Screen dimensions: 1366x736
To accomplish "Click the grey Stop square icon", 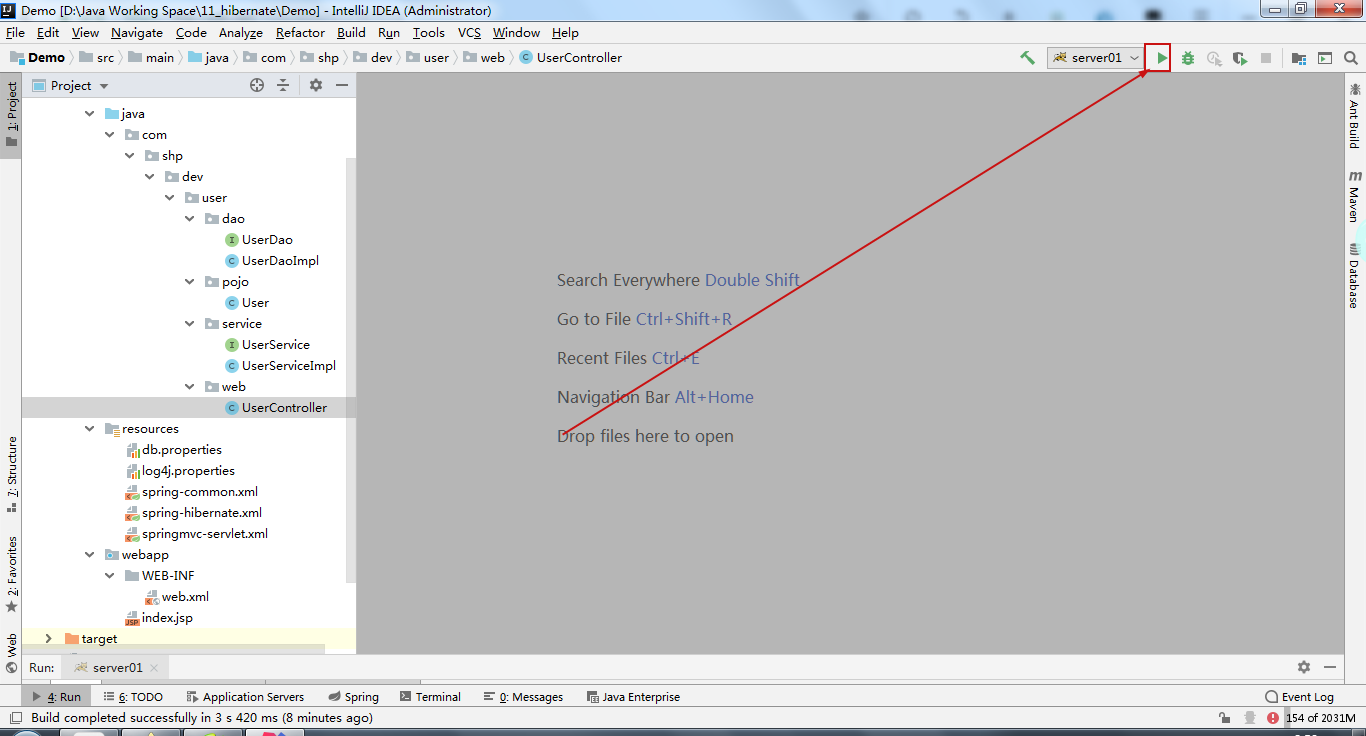I will pos(1266,58).
